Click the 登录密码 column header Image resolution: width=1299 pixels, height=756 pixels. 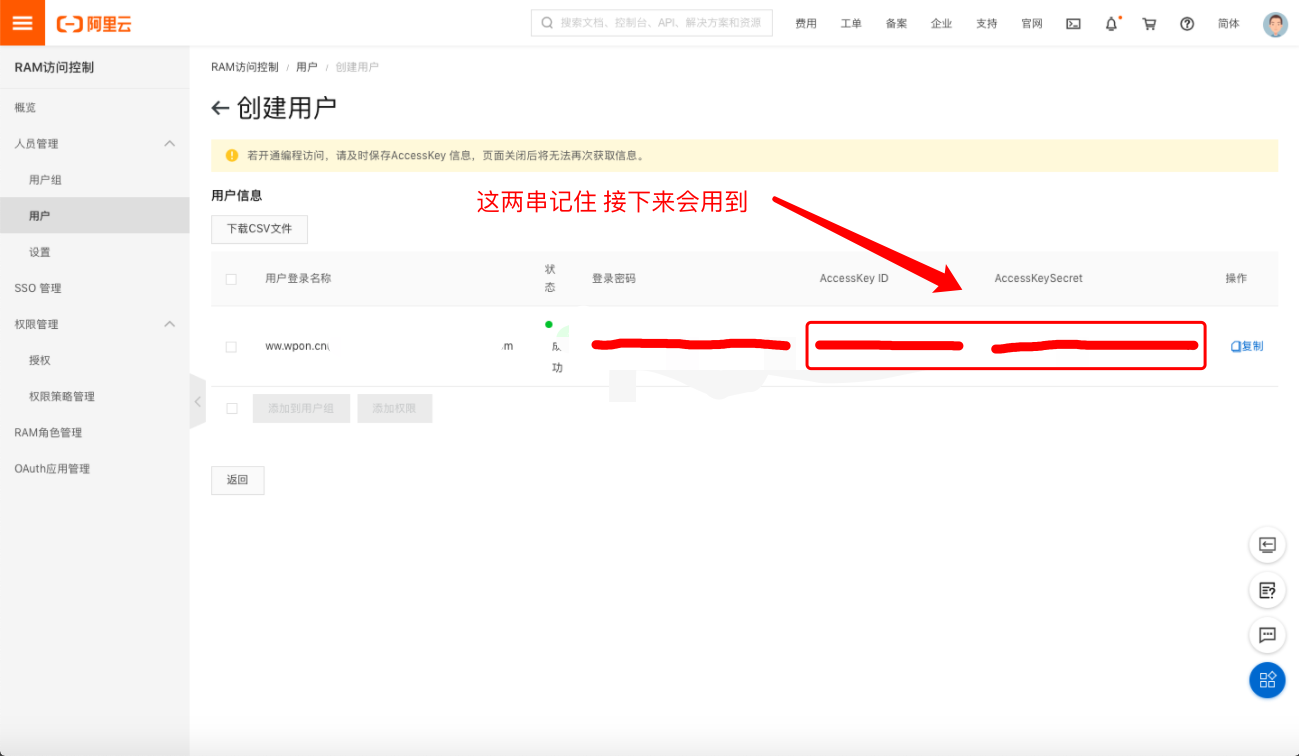click(614, 279)
